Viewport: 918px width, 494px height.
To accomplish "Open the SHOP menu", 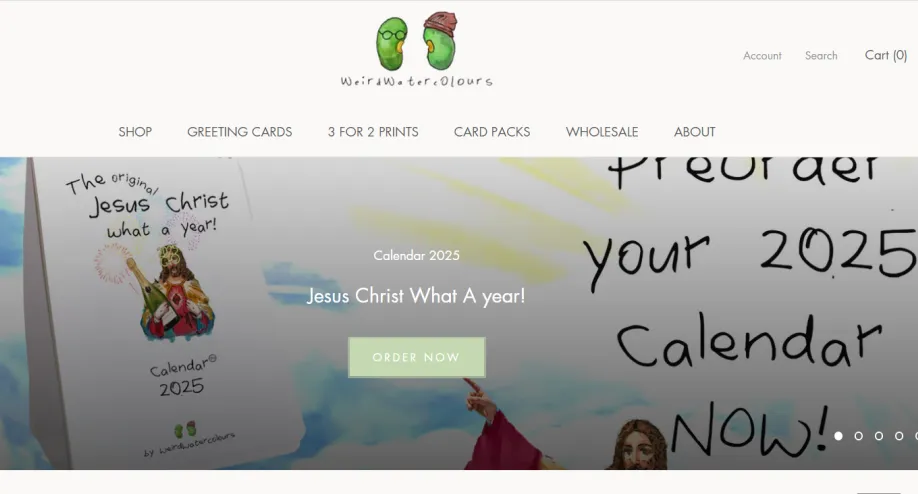I will 135,132.
